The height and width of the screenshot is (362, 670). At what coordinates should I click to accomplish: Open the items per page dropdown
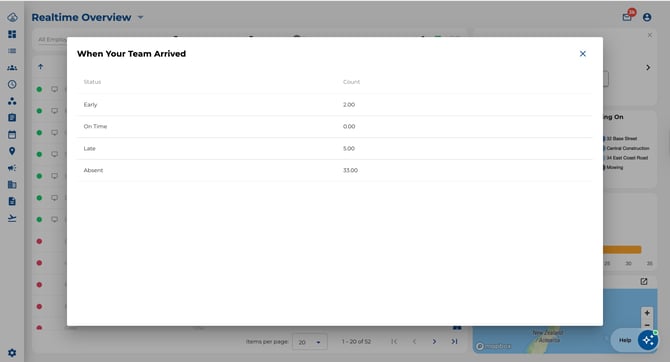coord(310,342)
